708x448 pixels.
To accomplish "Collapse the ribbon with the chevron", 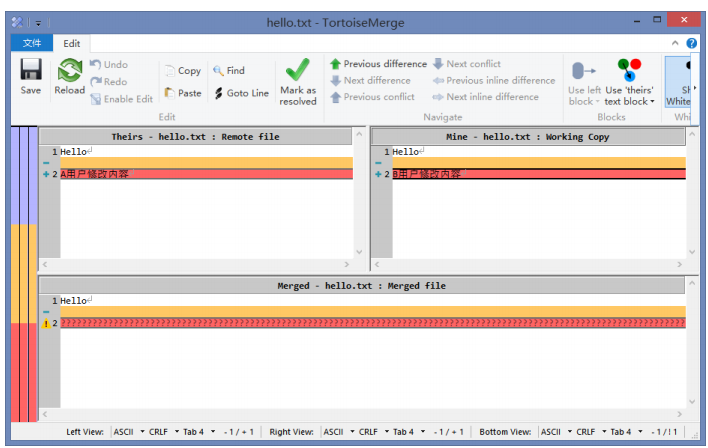I will [675, 43].
